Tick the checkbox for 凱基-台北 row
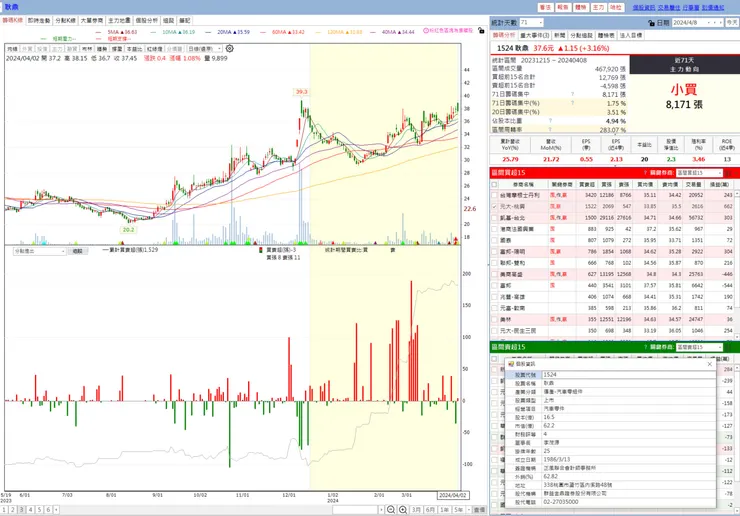 click(494, 218)
